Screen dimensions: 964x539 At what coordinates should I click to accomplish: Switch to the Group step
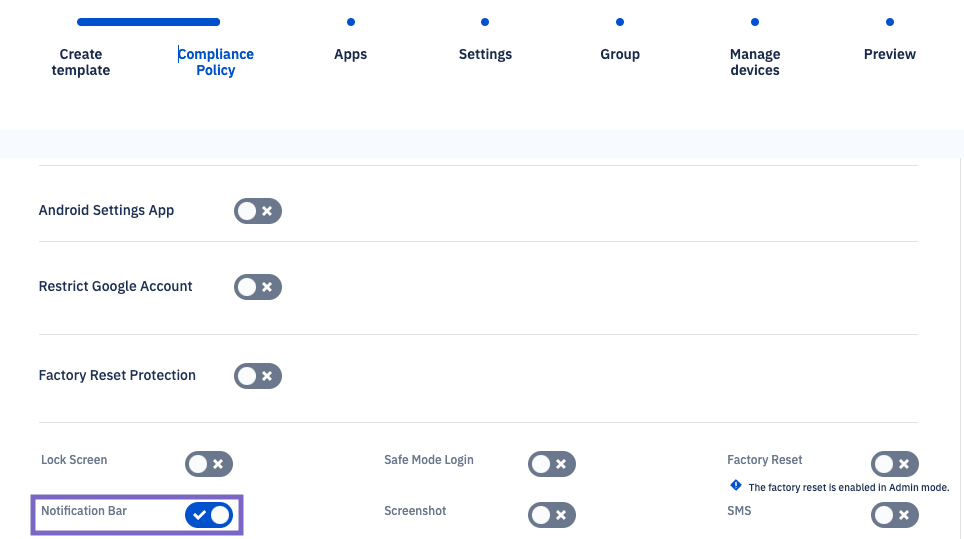[620, 54]
